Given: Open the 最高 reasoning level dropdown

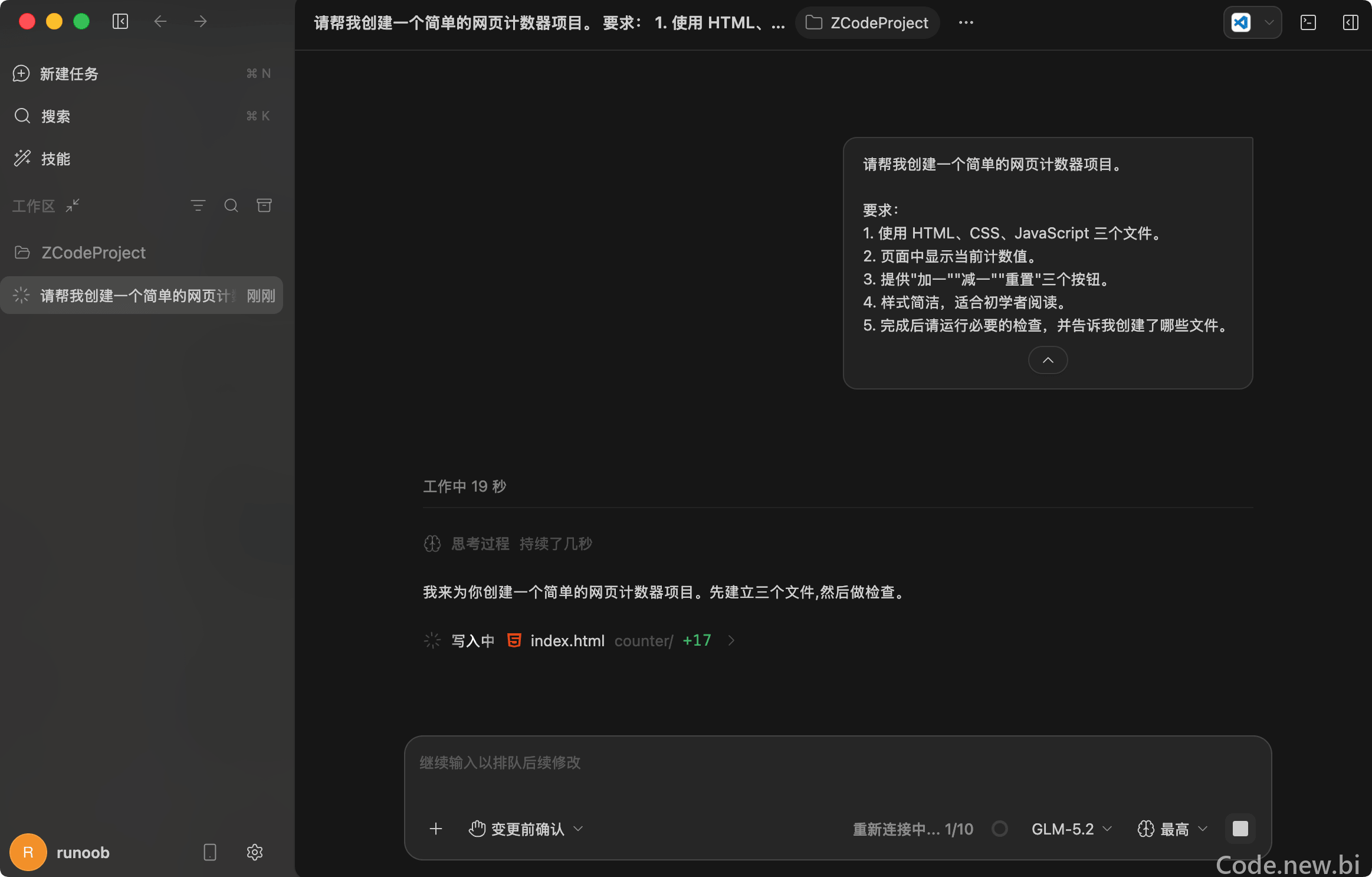Looking at the screenshot, I should click(1173, 829).
